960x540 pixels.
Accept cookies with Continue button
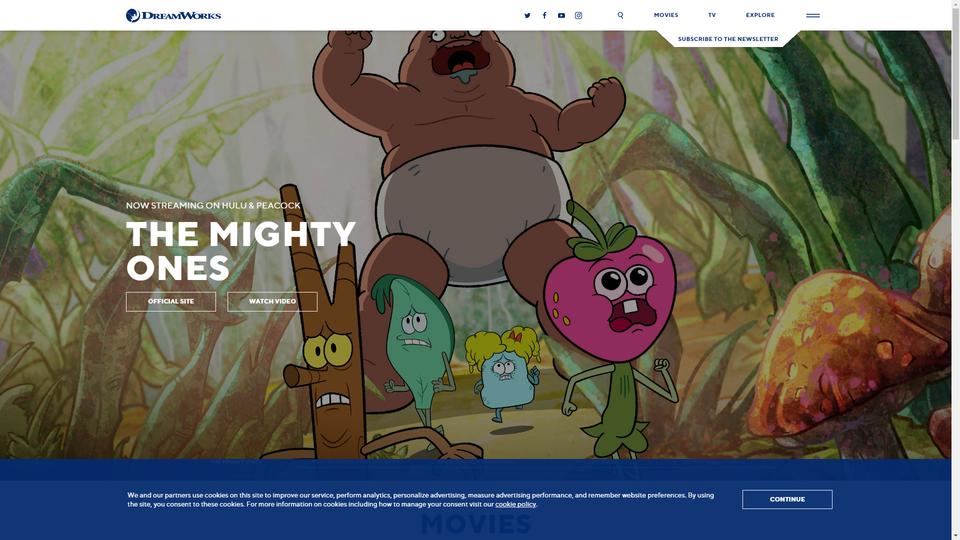787,499
